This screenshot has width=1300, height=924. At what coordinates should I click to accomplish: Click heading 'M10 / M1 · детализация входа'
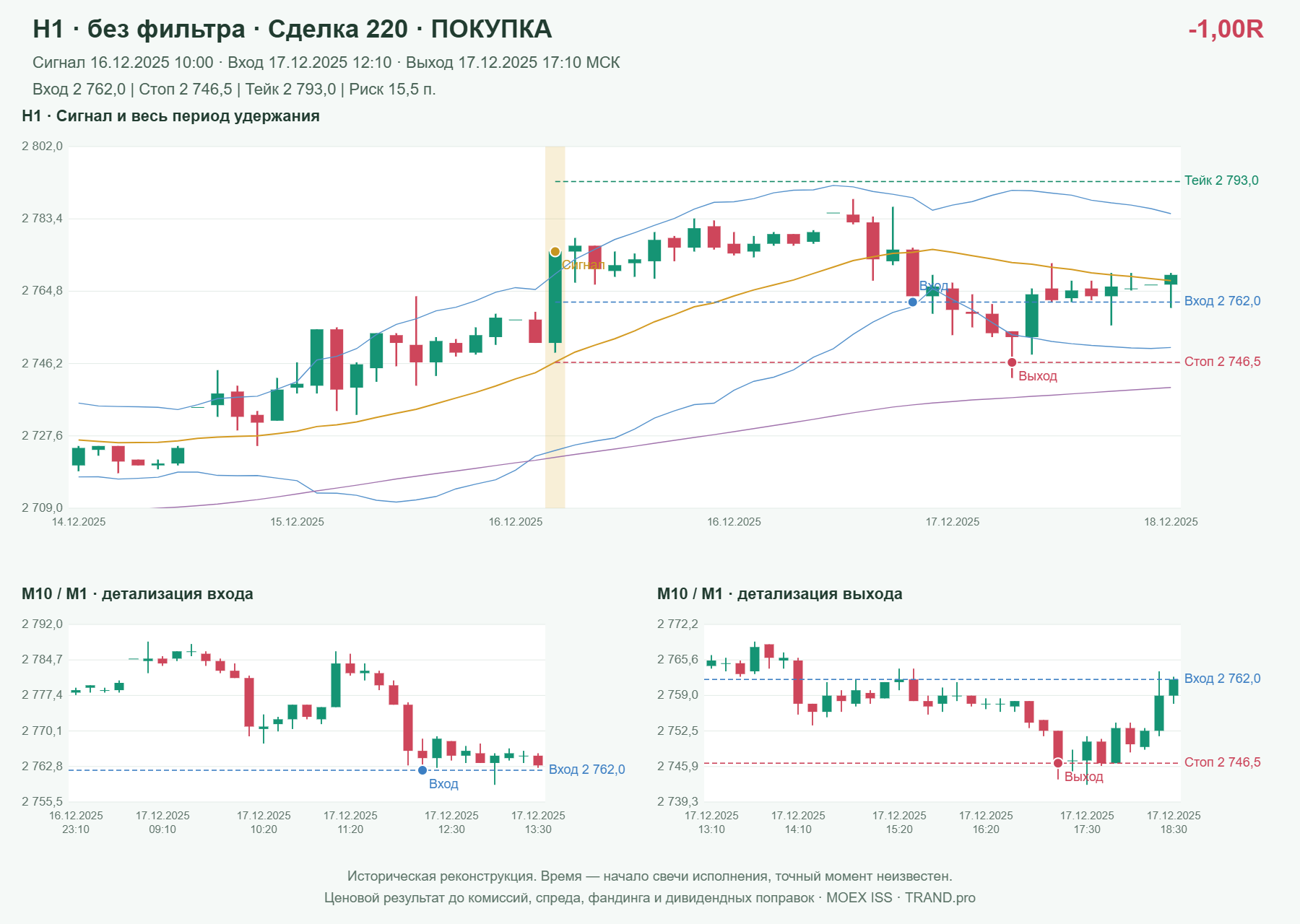click(x=137, y=594)
